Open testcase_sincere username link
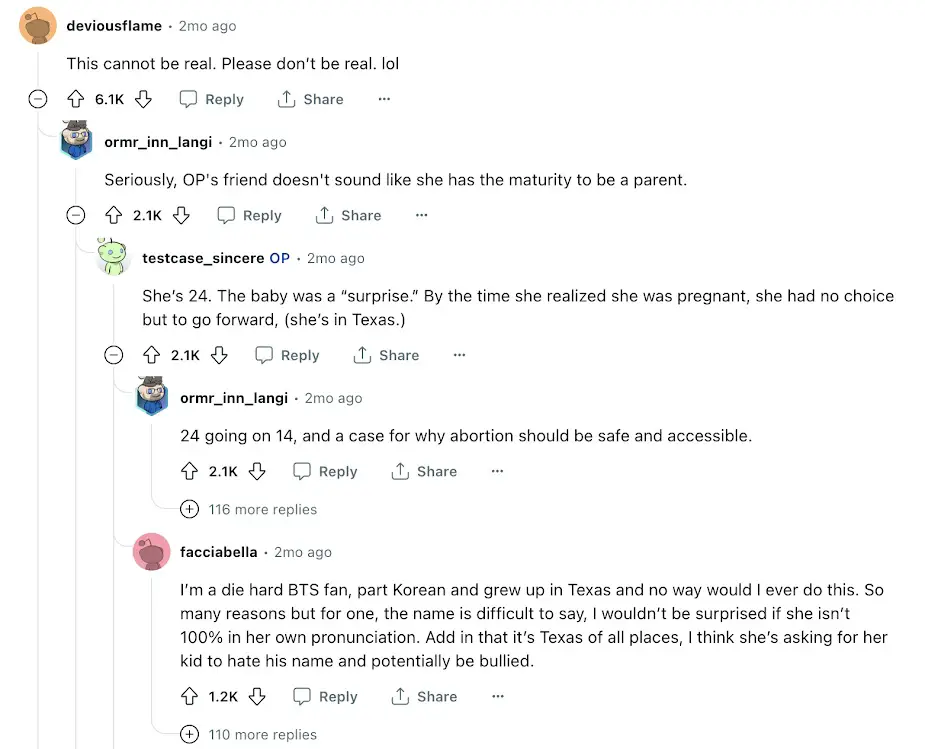Screen dimensions: 925x749 204,258
